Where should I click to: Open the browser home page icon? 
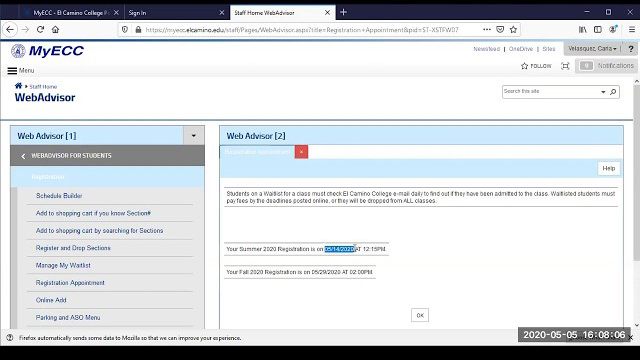[55, 29]
